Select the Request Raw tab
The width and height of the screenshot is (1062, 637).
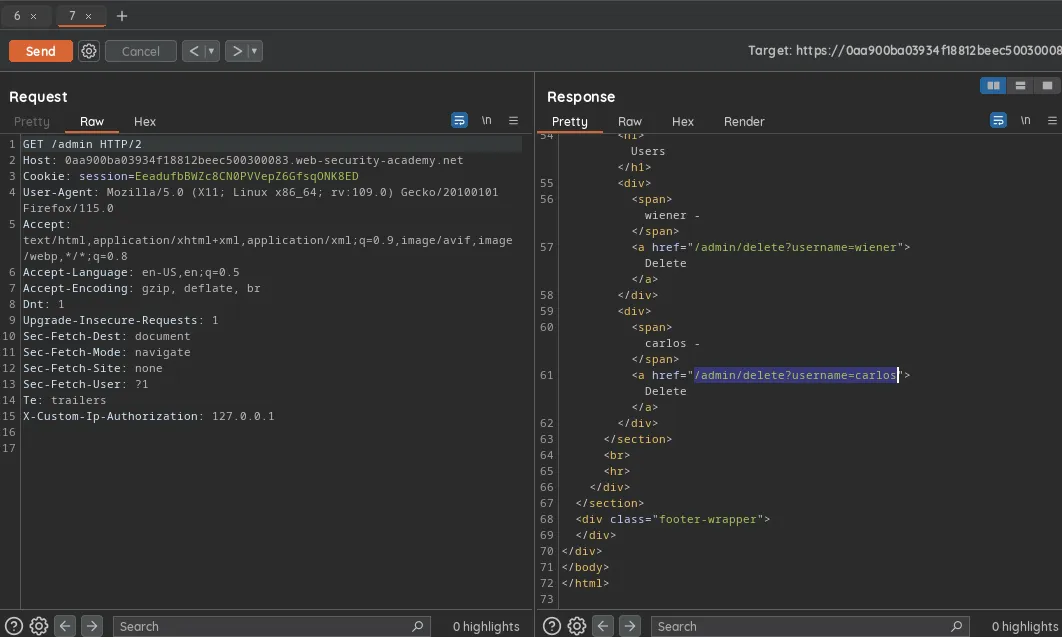92,121
